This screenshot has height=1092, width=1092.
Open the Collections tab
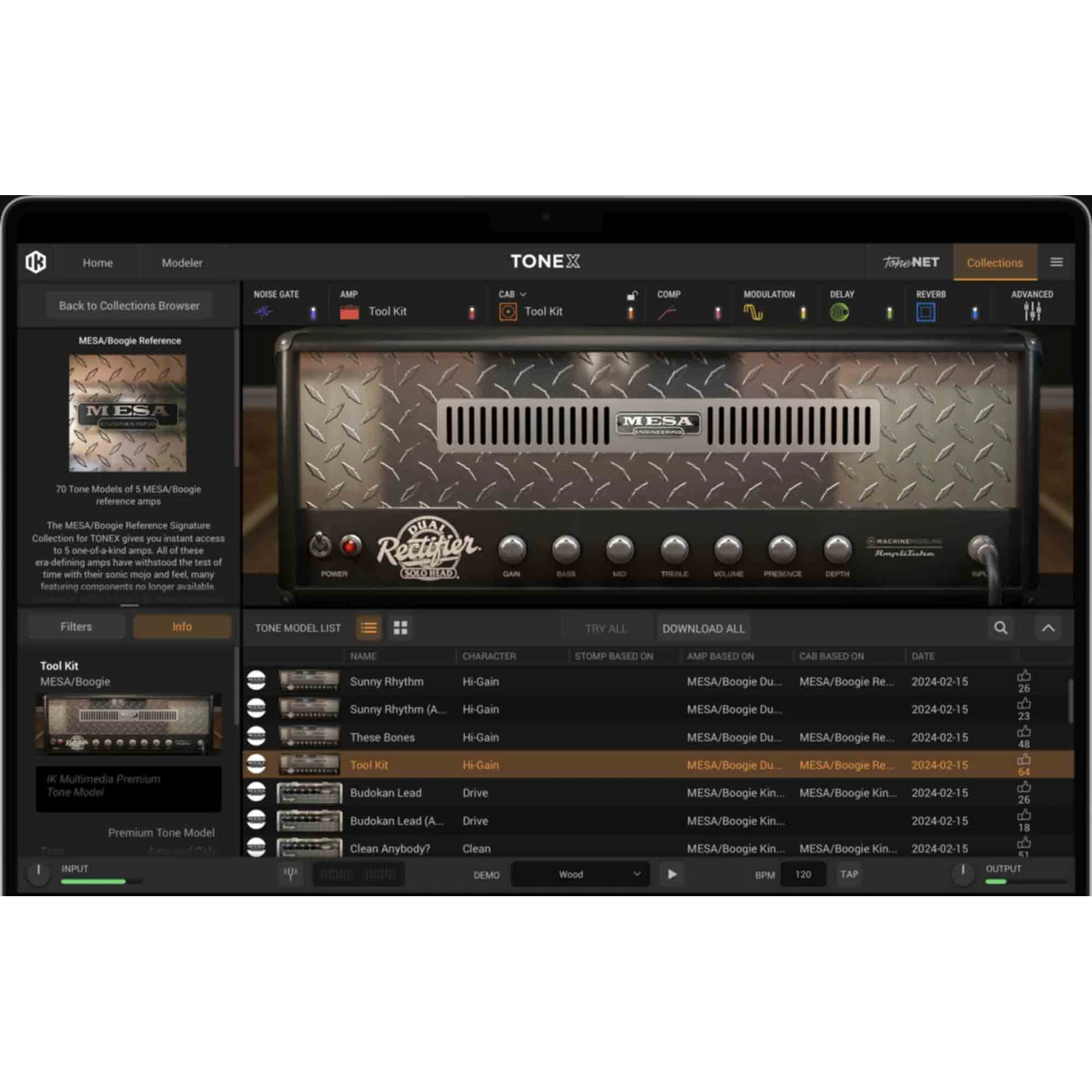[994, 263]
